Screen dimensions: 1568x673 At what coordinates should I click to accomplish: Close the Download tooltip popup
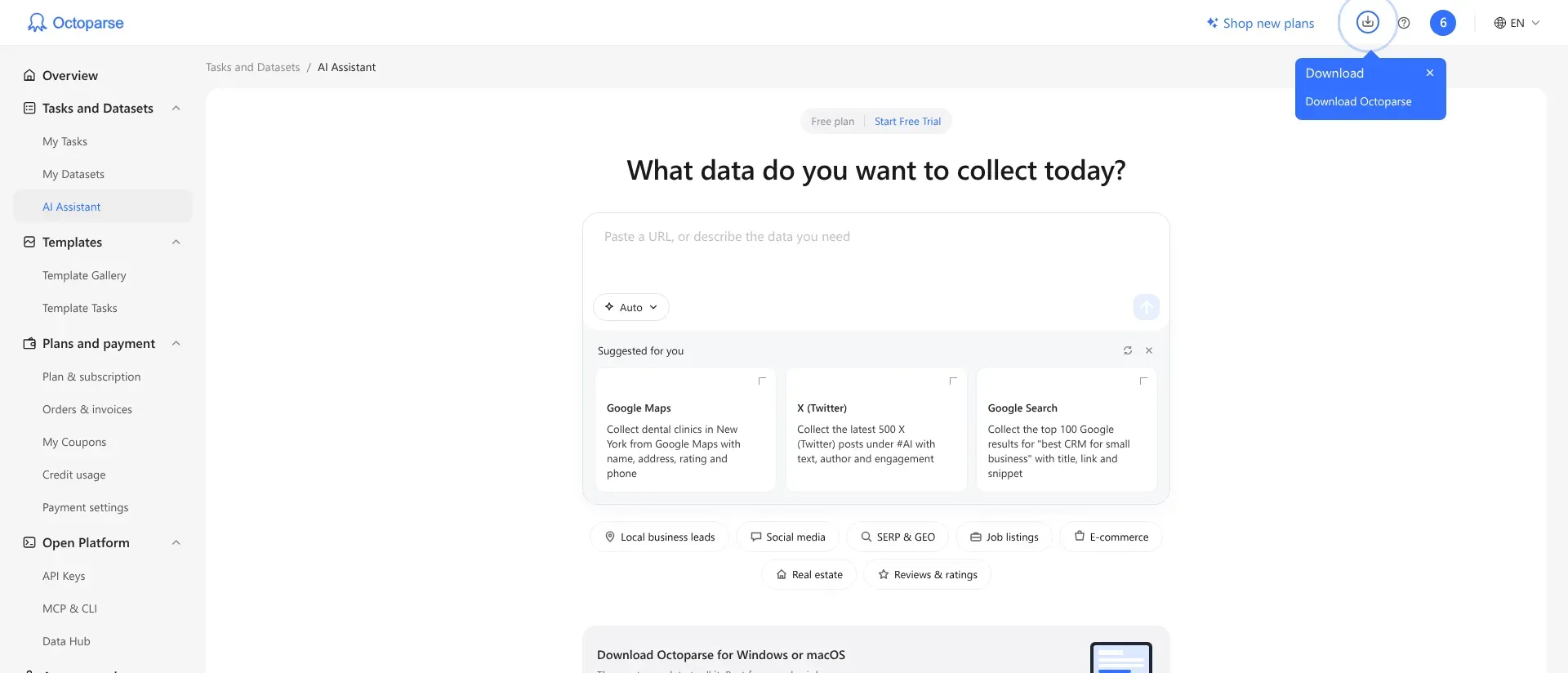point(1430,73)
